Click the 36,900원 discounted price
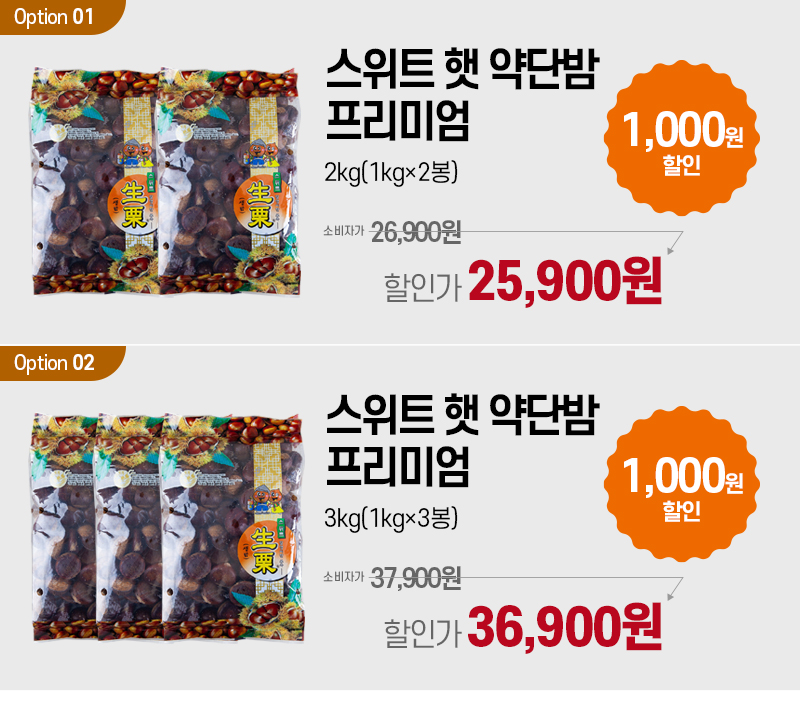Screen dimensions: 800x710 [x=565, y=627]
